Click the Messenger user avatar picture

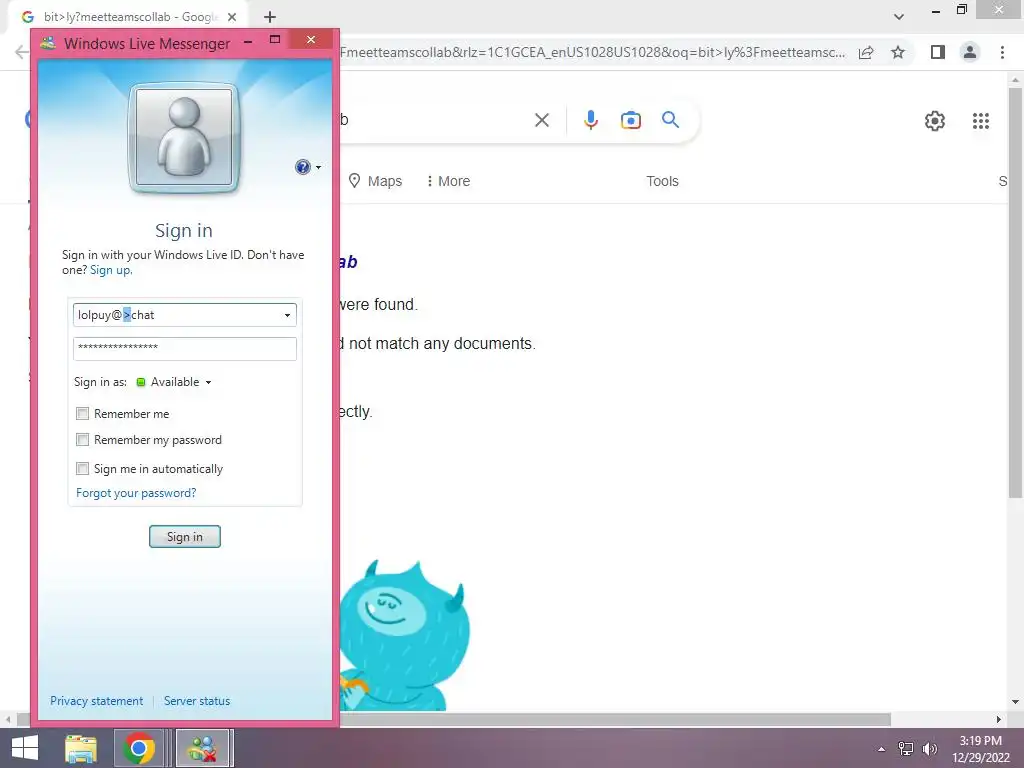[184, 138]
